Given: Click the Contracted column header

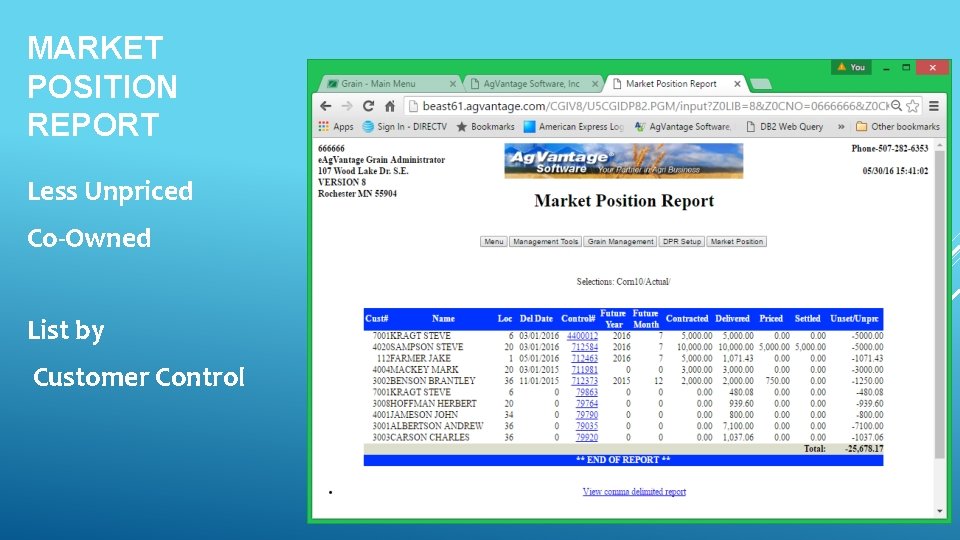Looking at the screenshot, I should [x=687, y=318].
